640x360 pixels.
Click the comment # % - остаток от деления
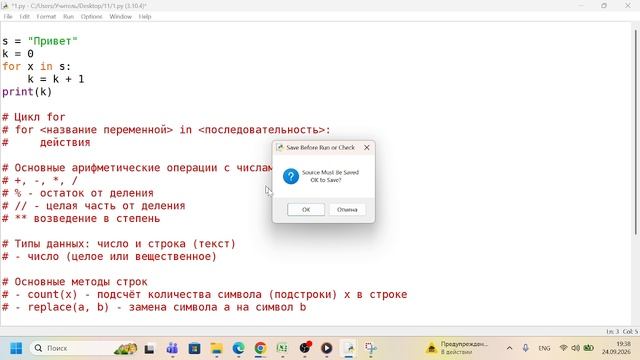tap(78, 193)
